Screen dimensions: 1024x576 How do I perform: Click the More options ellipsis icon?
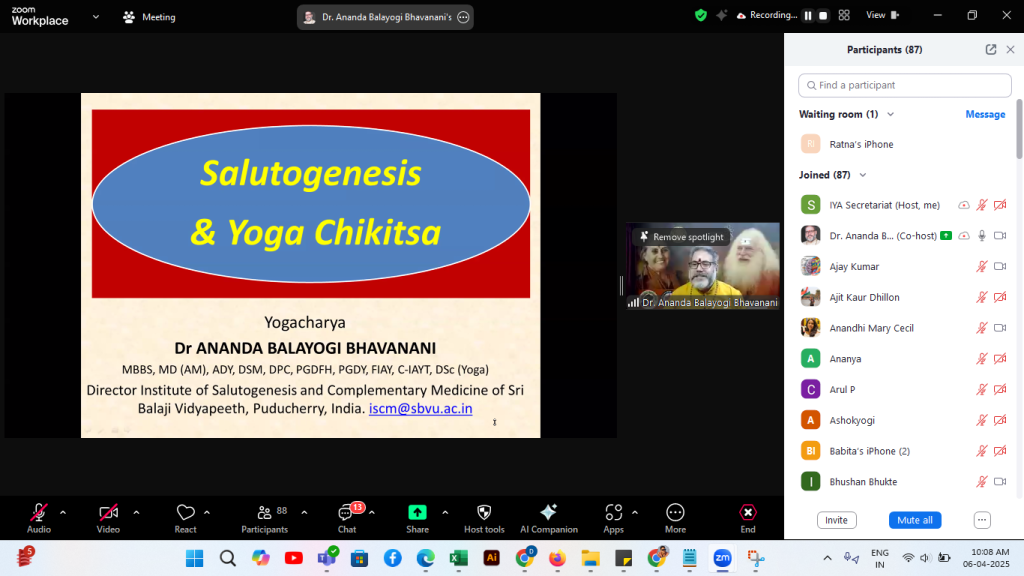(675, 513)
